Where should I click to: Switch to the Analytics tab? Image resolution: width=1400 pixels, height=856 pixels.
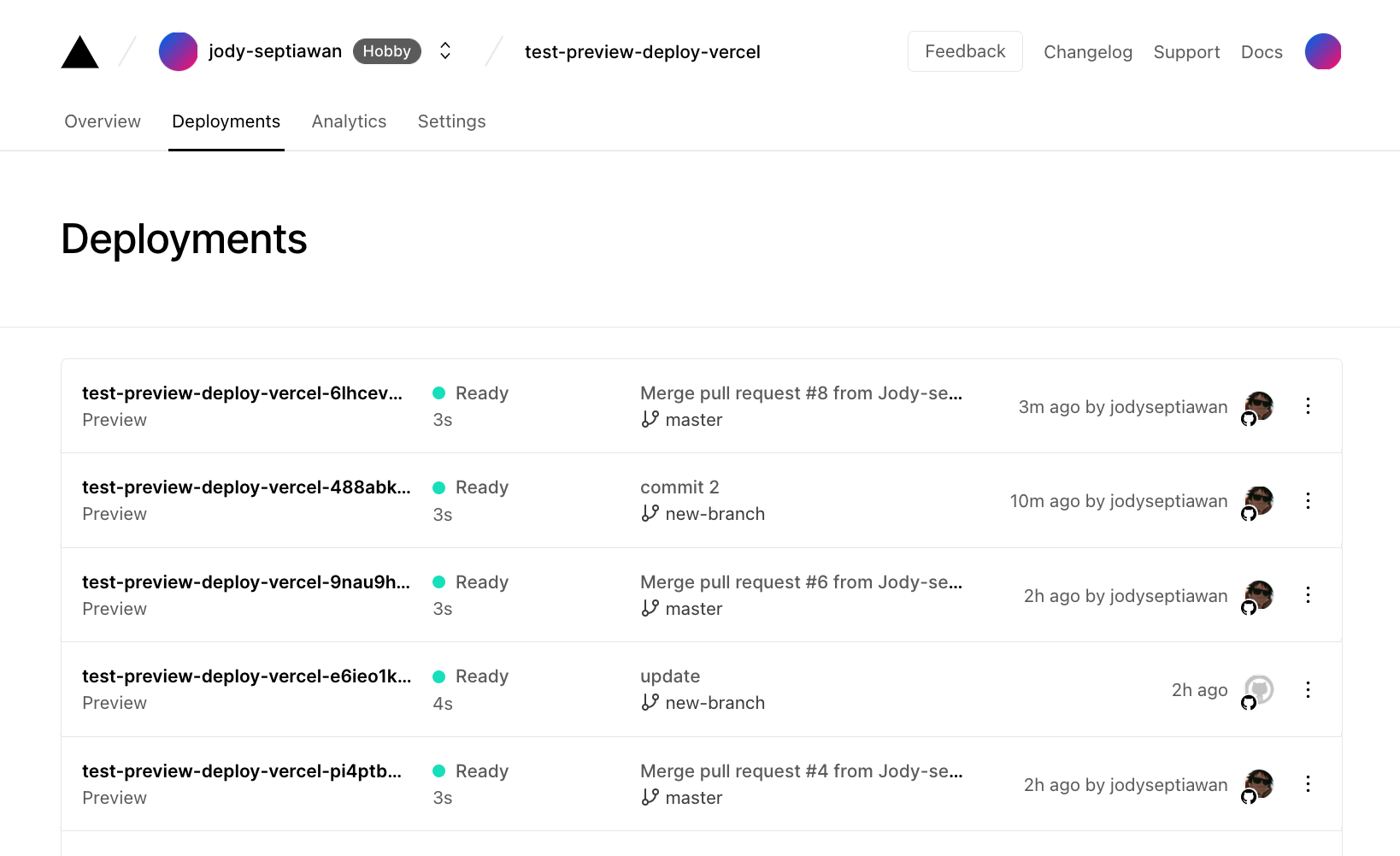coord(349,121)
